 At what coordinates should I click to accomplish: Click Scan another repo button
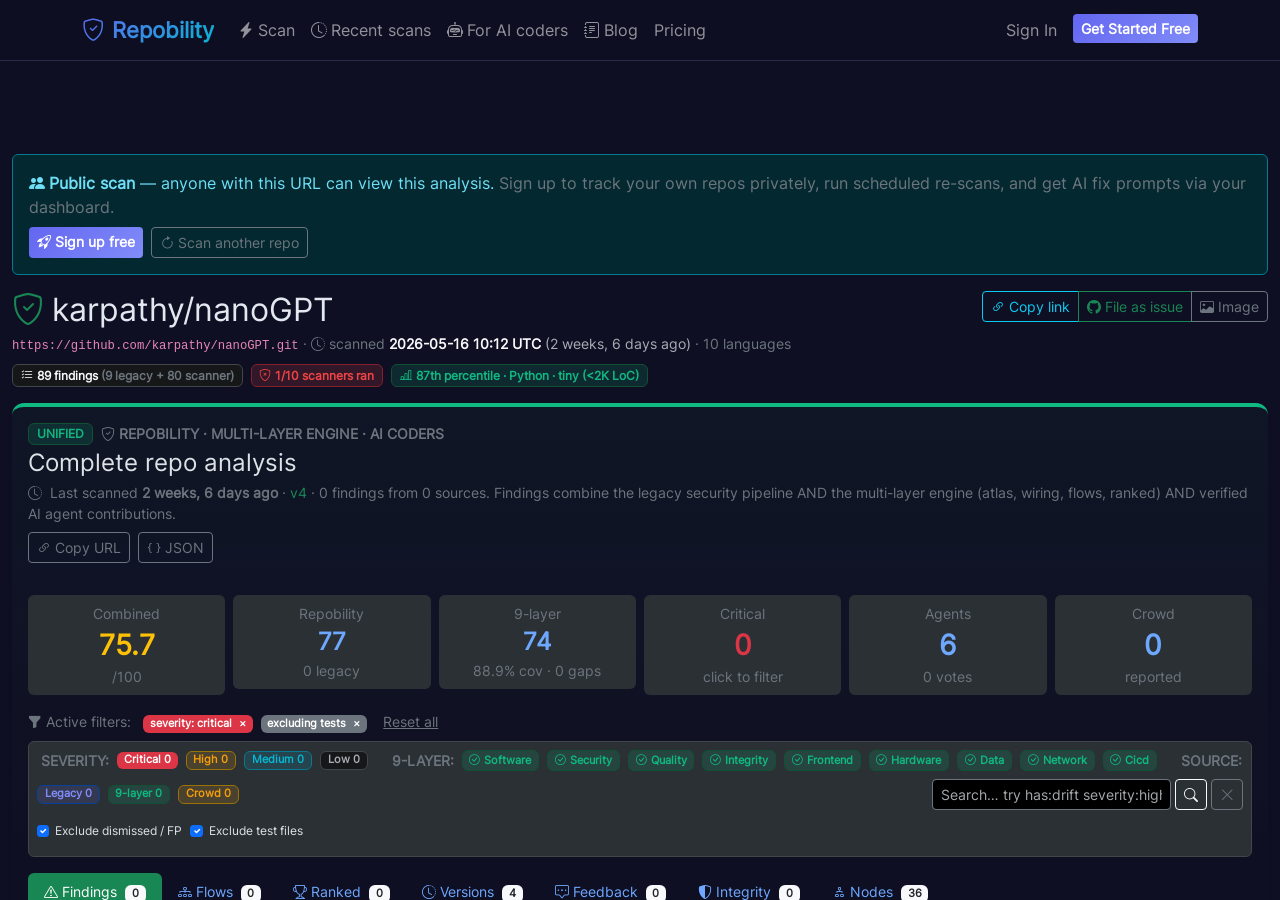229,242
